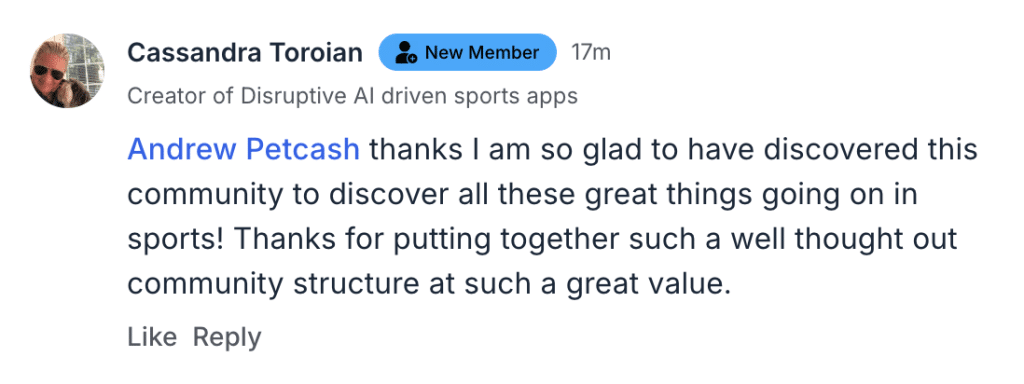Viewport: 1024px width, 384px height.
Task: Click the word 'Cassandra' in the author name
Action: [x=186, y=53]
